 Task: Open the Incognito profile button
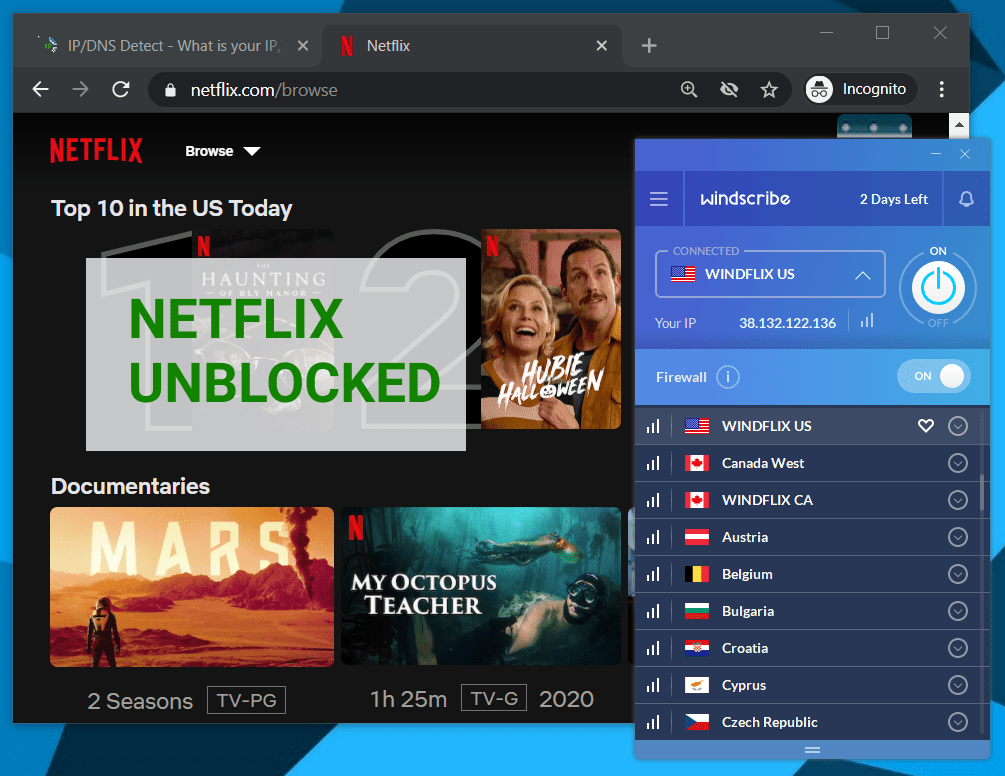[860, 89]
